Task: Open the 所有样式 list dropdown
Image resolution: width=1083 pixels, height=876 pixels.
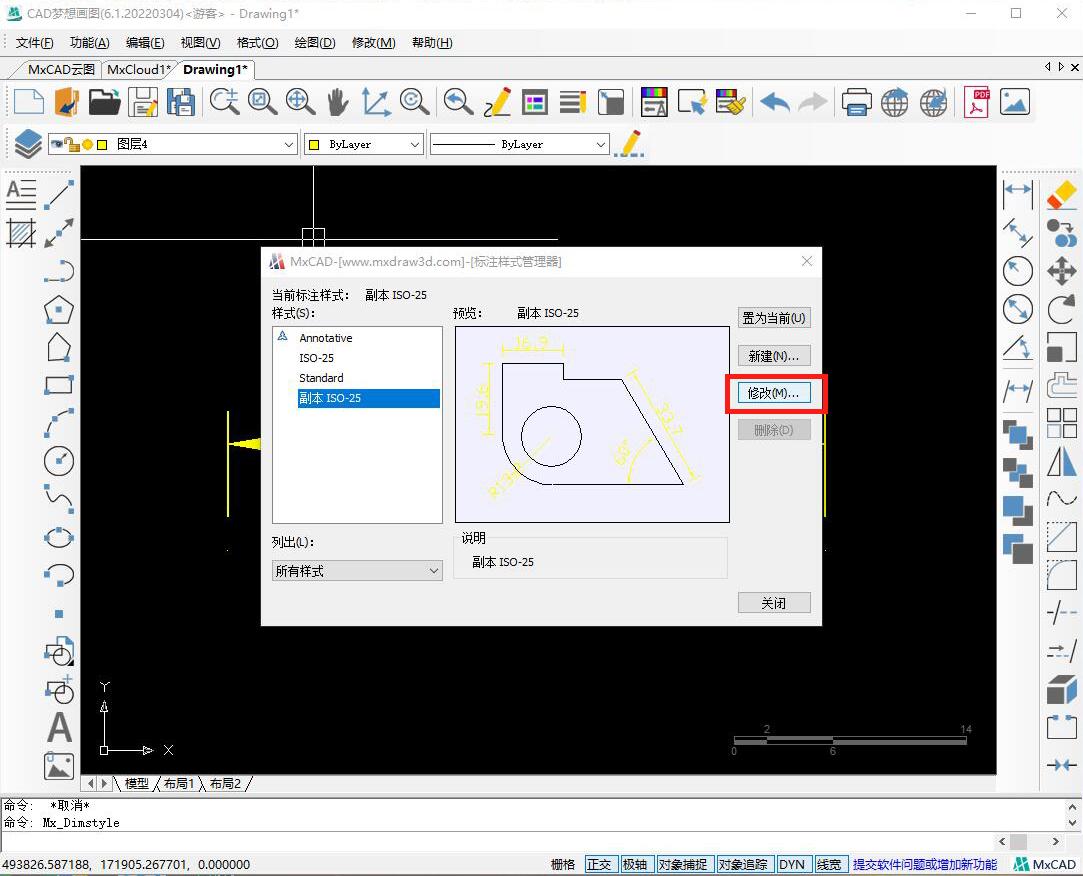Action: click(x=357, y=571)
